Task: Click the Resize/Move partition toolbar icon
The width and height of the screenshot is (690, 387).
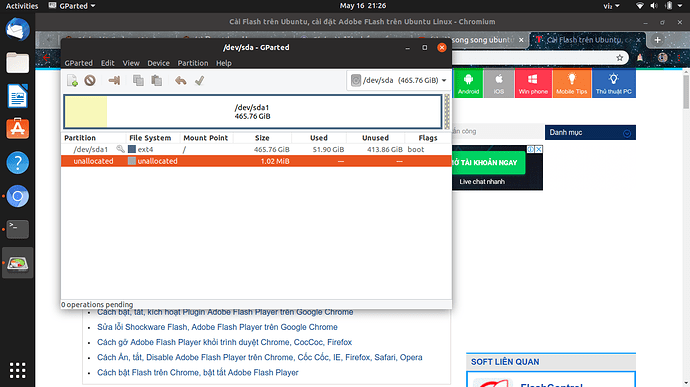Action: 114,81
